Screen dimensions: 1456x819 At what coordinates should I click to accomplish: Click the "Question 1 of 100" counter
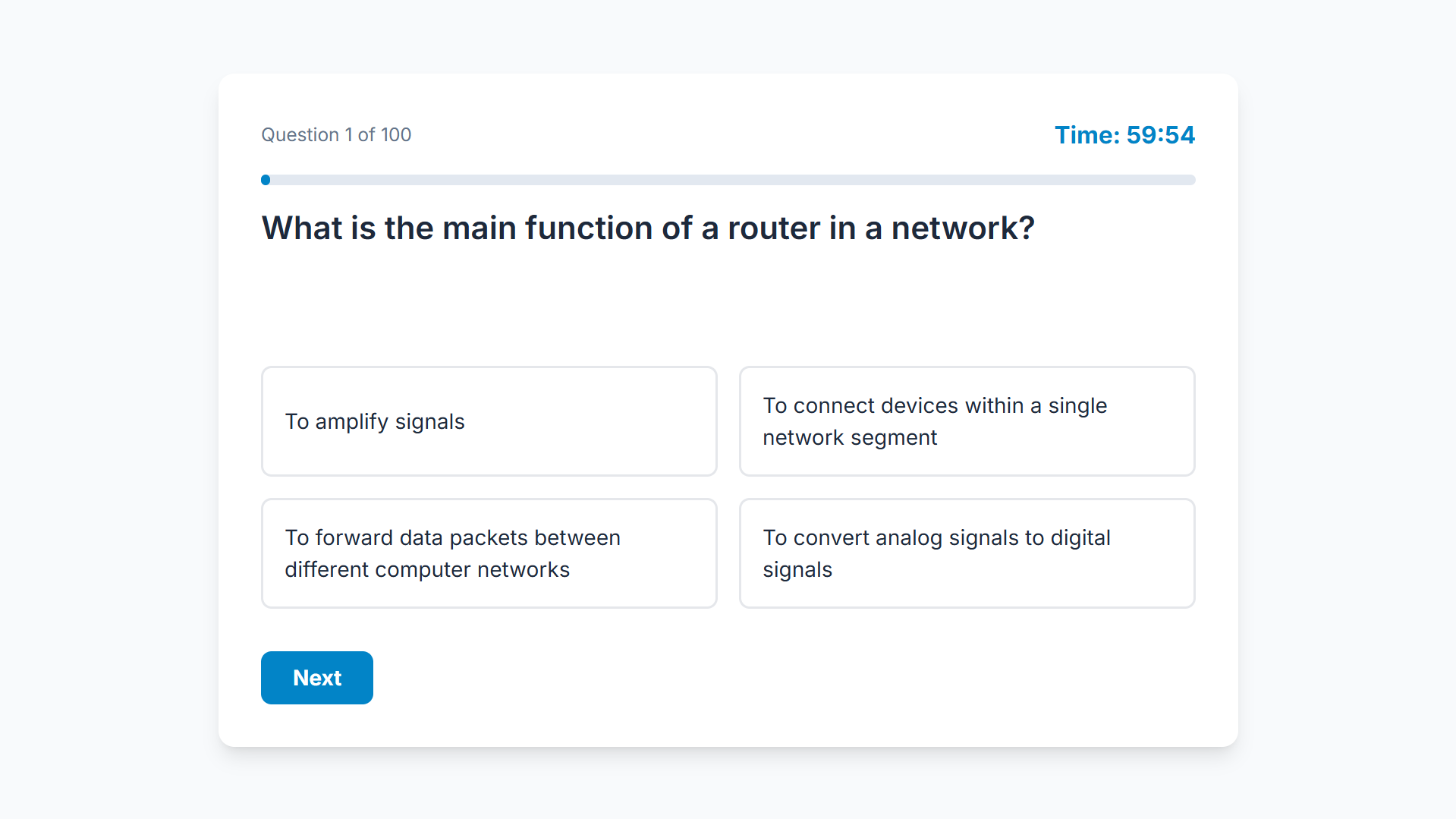click(336, 135)
